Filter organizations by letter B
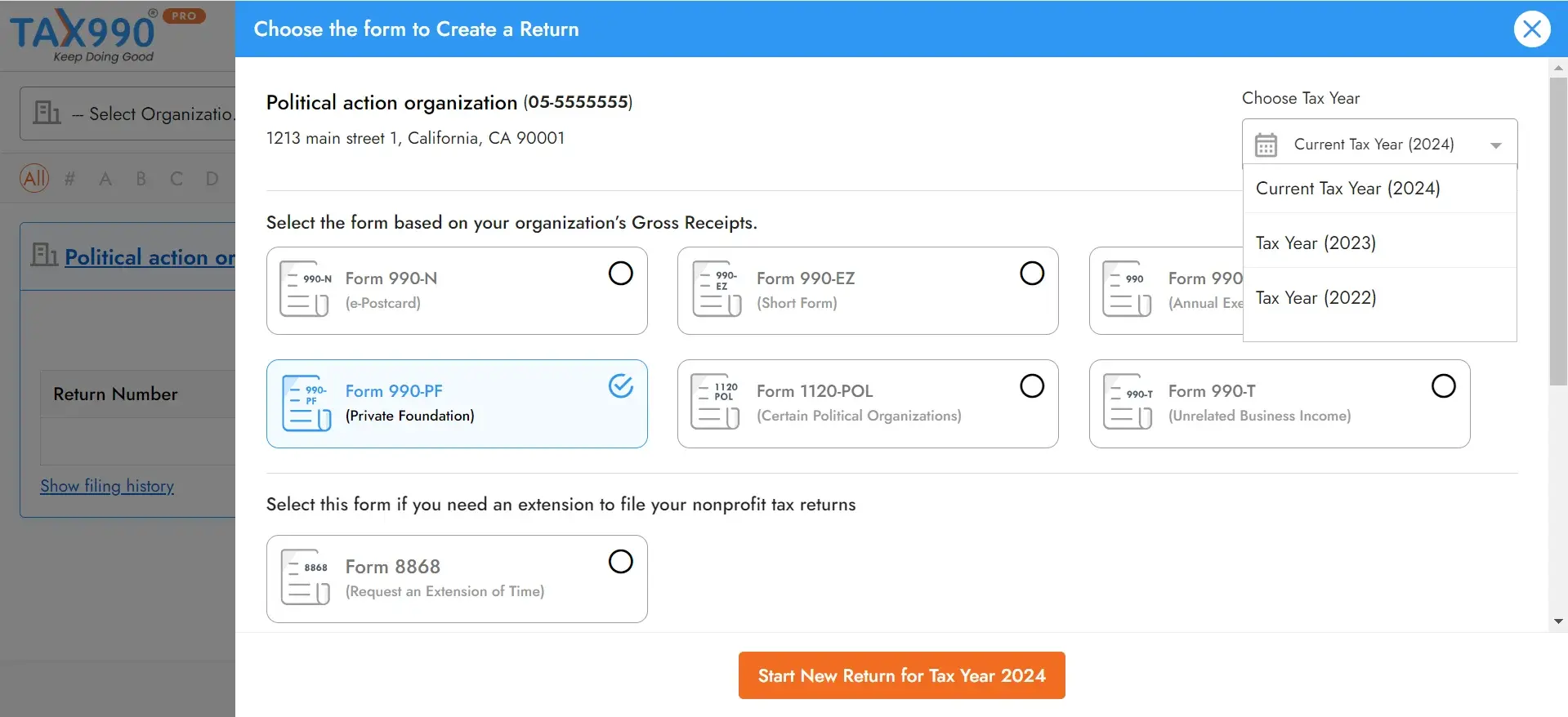This screenshot has height=717, width=1568. pos(141,178)
